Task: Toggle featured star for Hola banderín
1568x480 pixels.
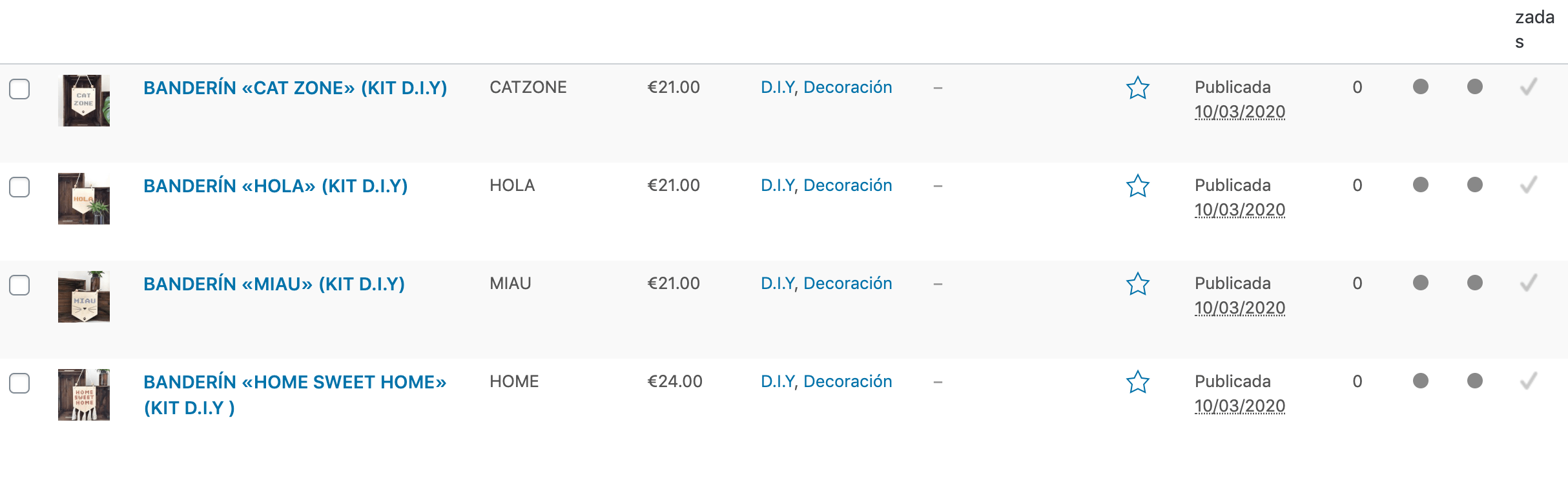Action: [x=1138, y=186]
